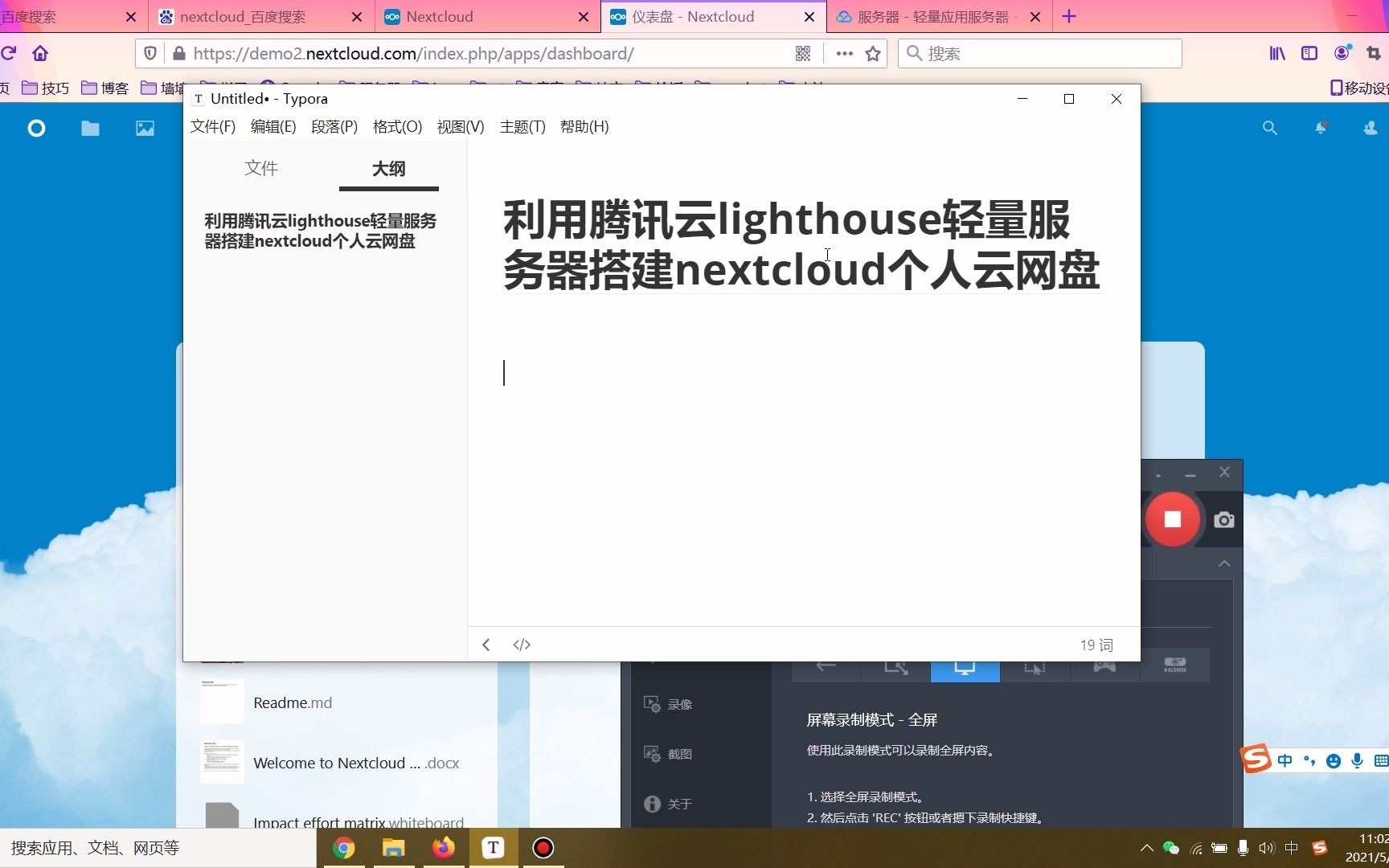Switch to the 大纲 sidebar tab
This screenshot has width=1389, height=868.
389,169
